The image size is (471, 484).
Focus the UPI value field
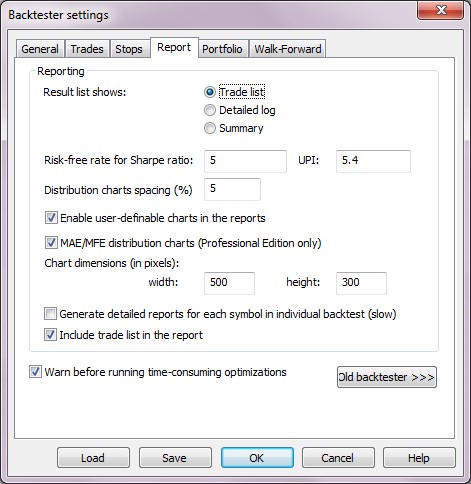coord(373,161)
